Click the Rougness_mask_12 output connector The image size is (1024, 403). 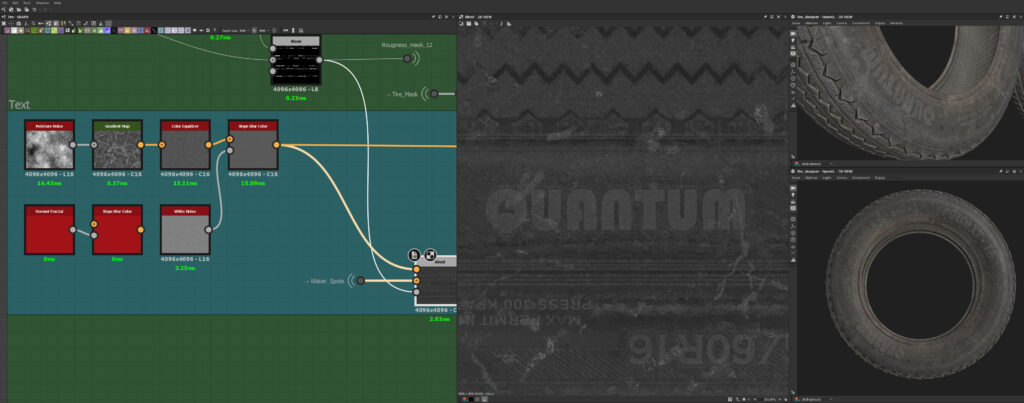[408, 59]
